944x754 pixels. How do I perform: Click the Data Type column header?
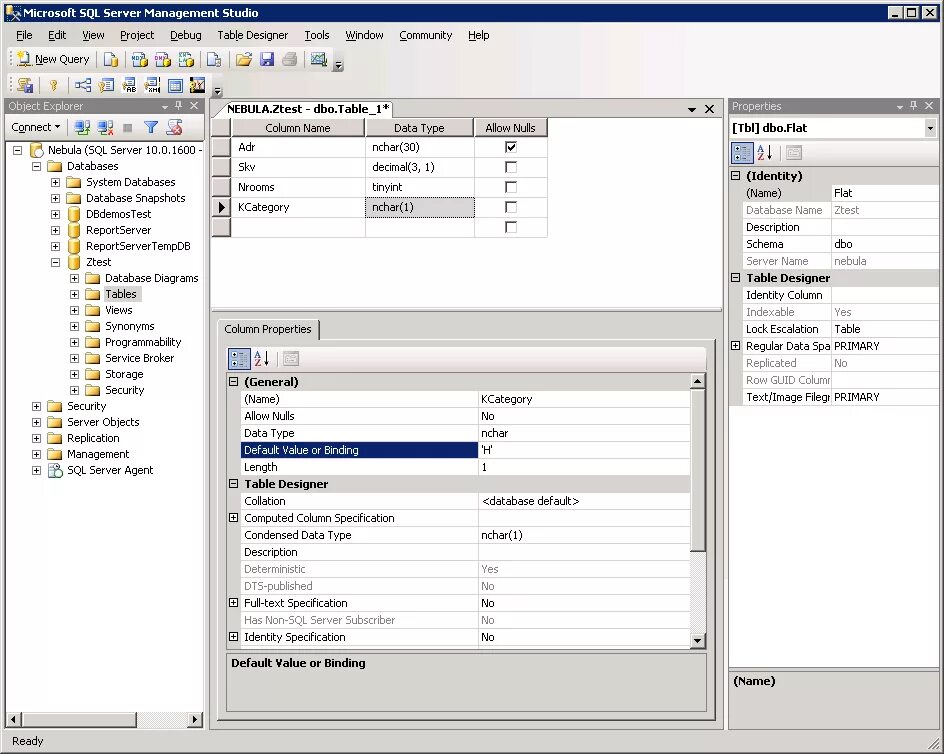(419, 128)
